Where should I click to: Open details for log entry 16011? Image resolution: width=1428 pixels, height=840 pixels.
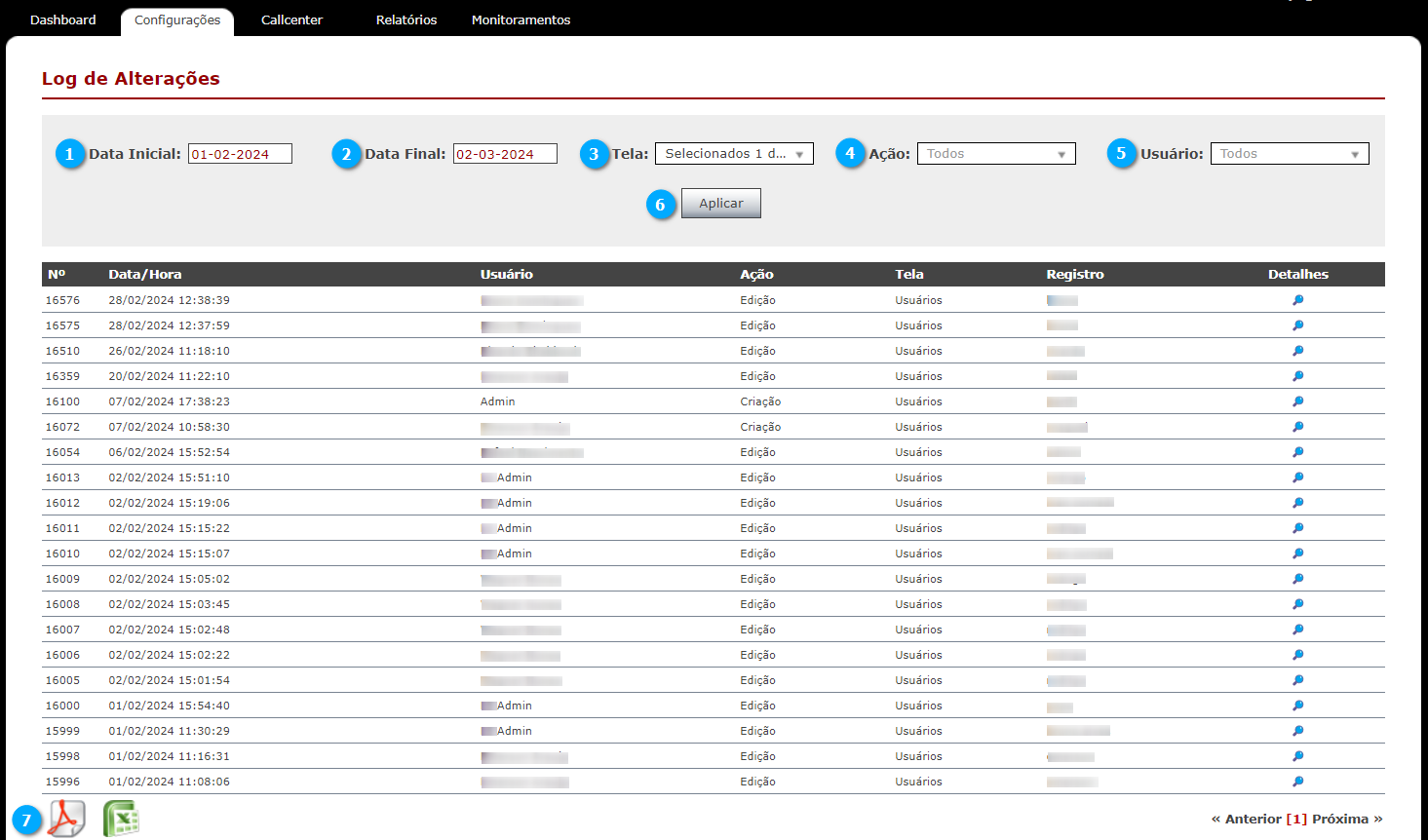1297,528
